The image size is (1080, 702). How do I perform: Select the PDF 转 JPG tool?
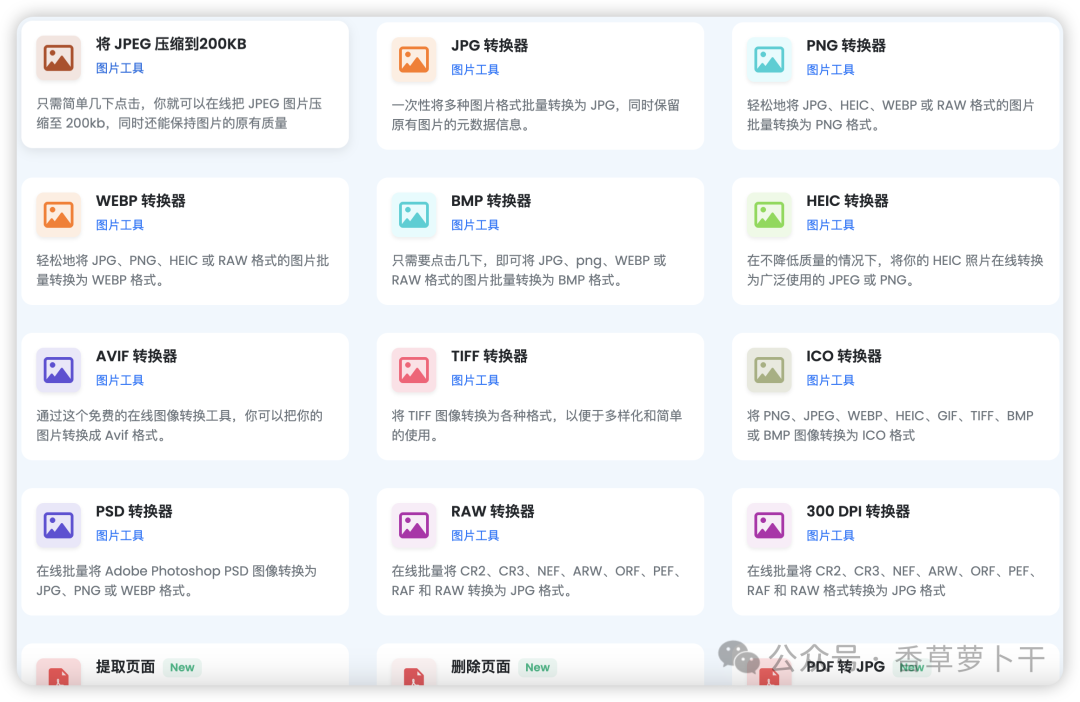click(x=845, y=666)
